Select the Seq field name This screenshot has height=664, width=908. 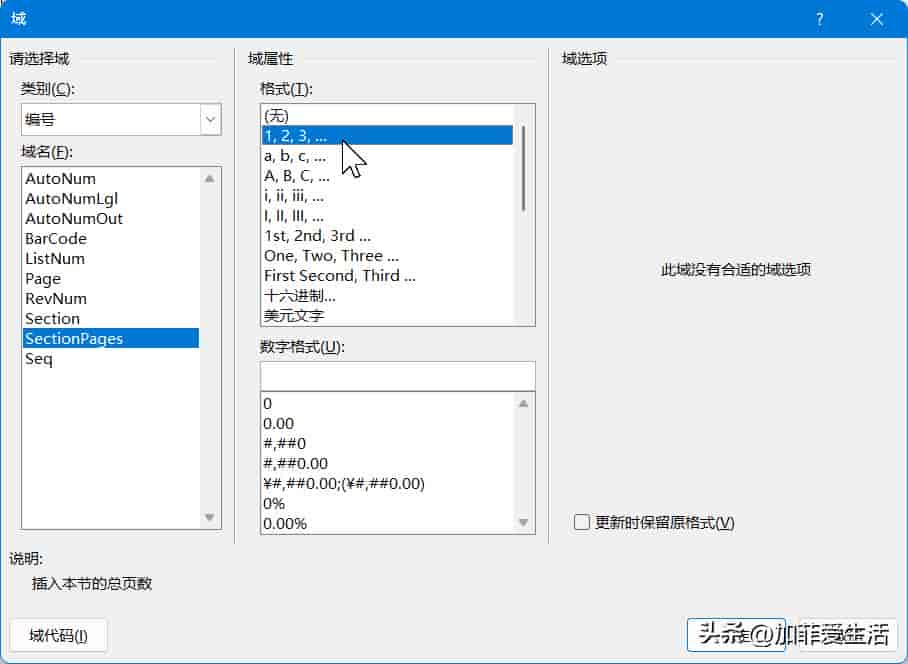coord(110,358)
